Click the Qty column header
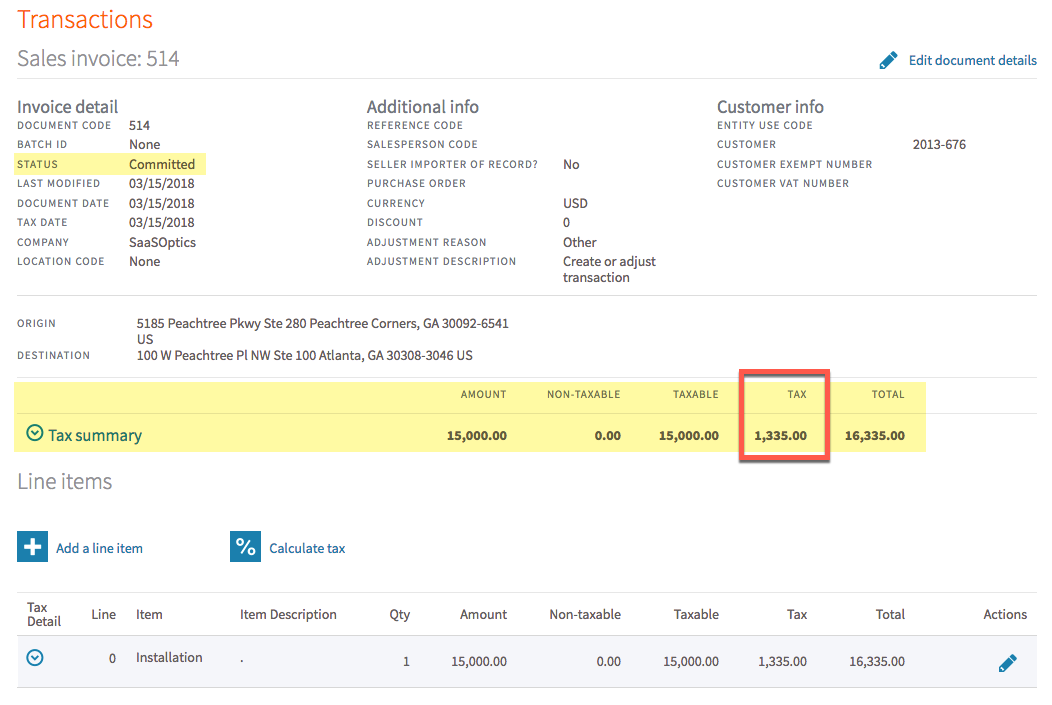Image resolution: width=1052 pixels, height=705 pixels. tap(399, 614)
